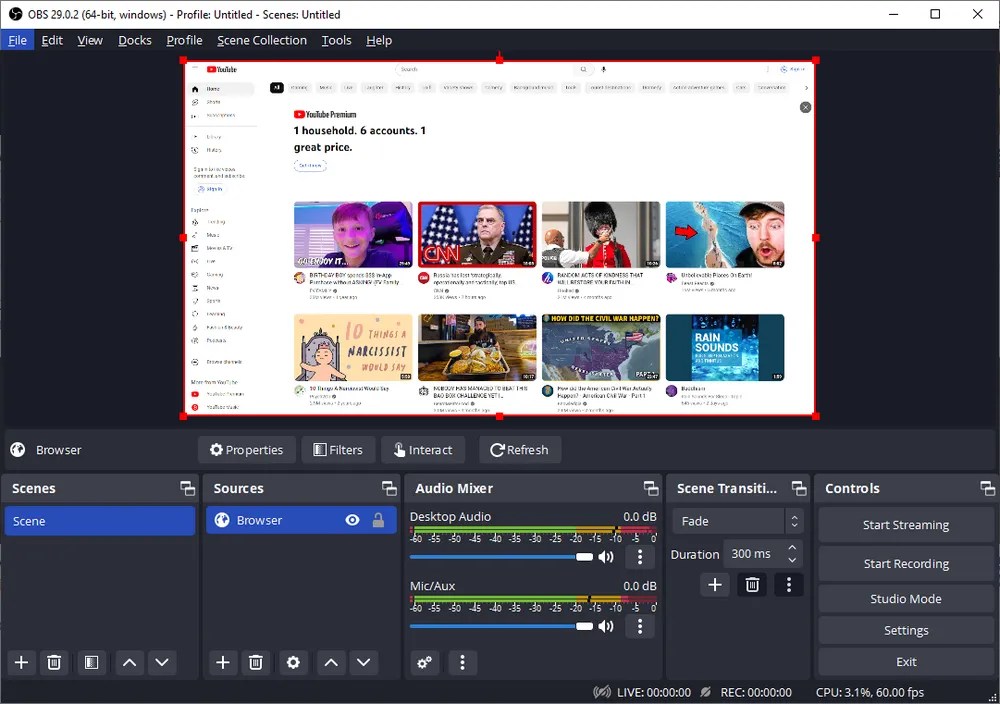Add a new scene with the plus icon
Viewport: 1000px width, 704px height.
coord(21,662)
